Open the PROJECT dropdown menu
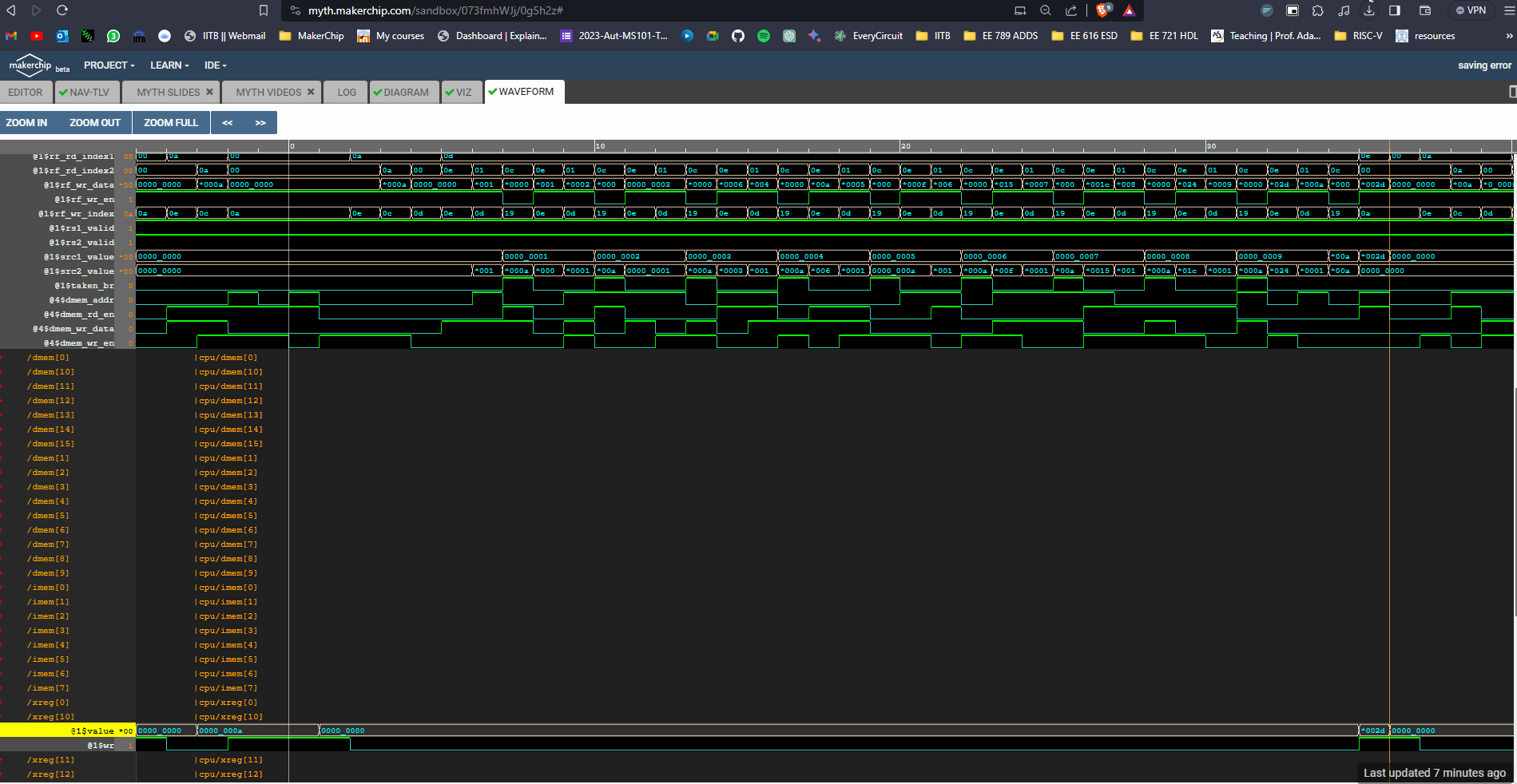Viewport: 1517px width, 784px height. point(109,65)
